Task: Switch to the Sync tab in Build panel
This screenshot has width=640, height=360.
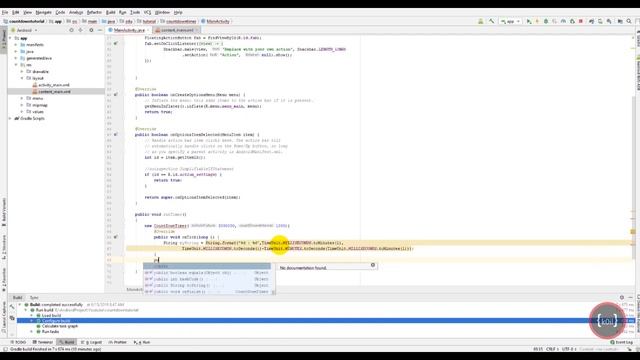Action: (34, 298)
